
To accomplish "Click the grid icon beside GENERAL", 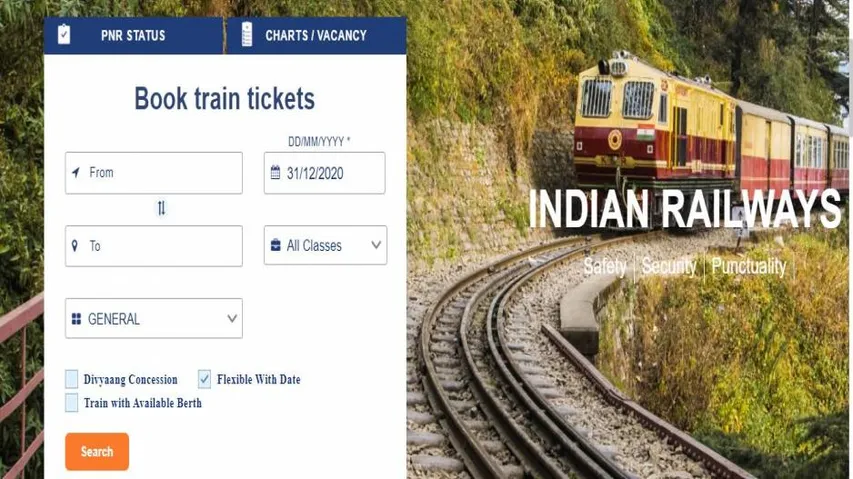I will click(76, 319).
